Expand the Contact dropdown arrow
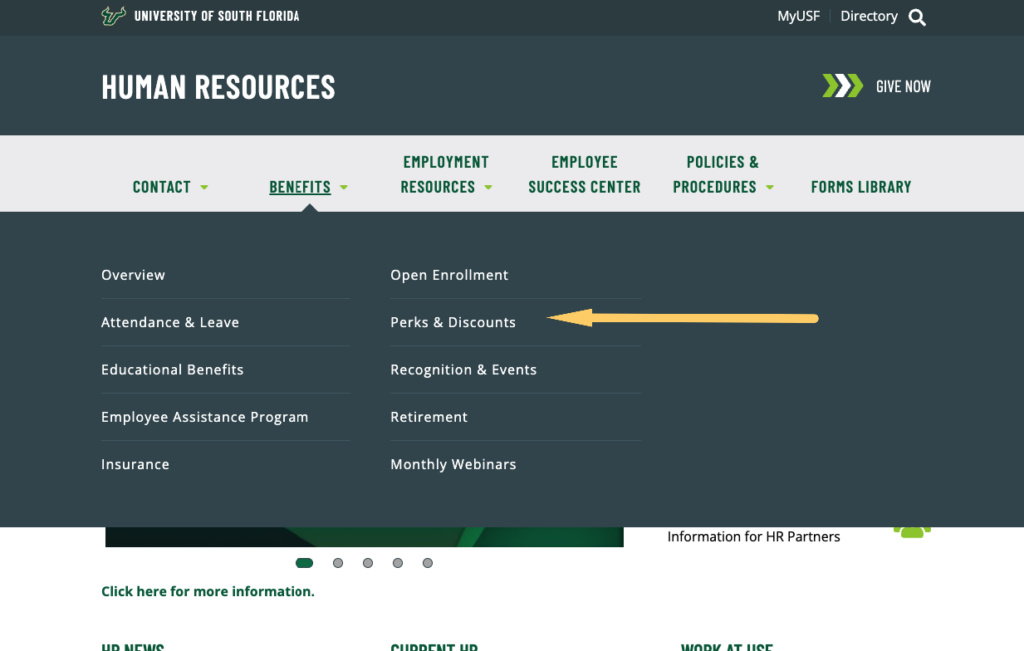 (x=205, y=187)
